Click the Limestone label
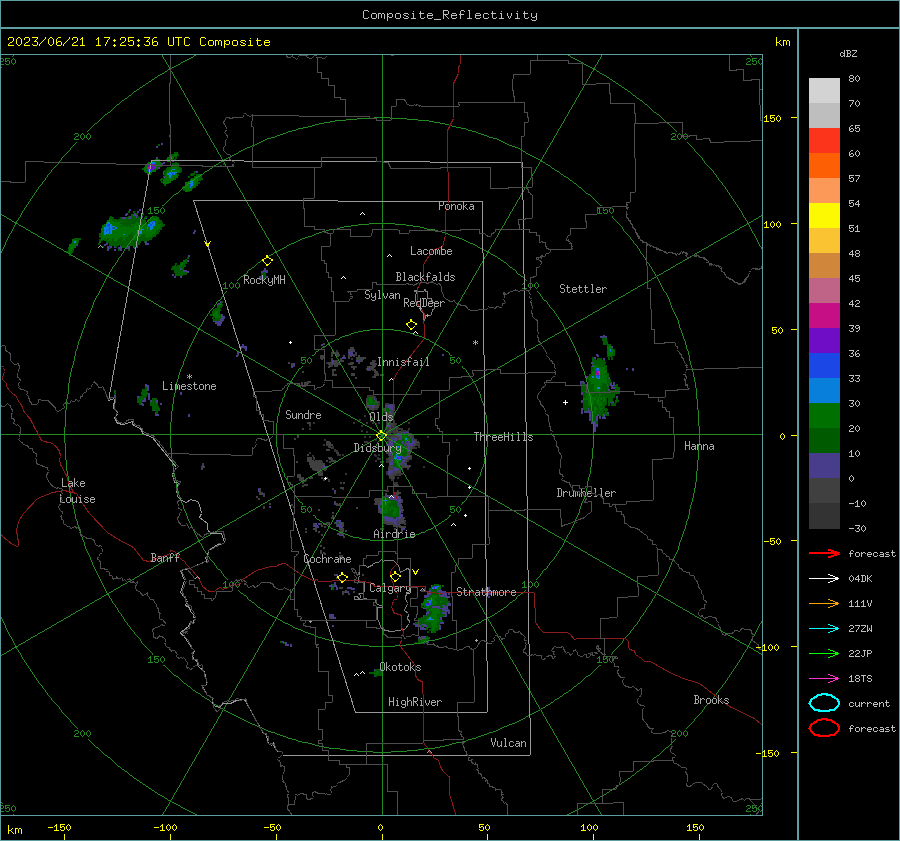 click(x=189, y=386)
